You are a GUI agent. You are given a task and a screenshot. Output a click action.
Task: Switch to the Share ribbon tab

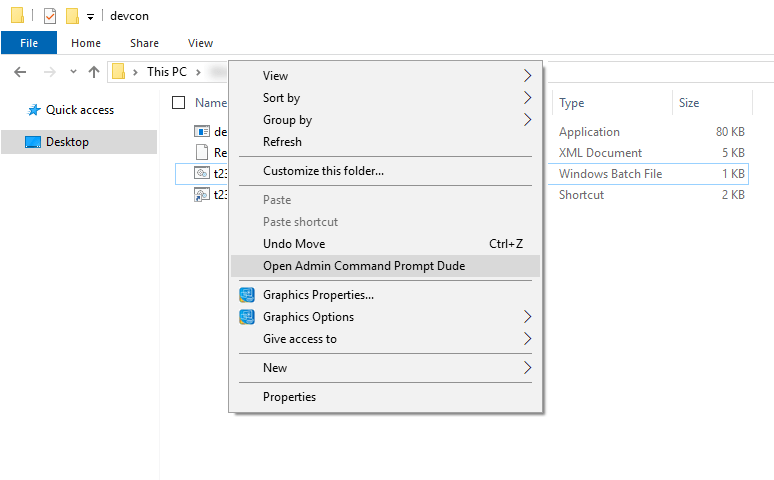(144, 43)
